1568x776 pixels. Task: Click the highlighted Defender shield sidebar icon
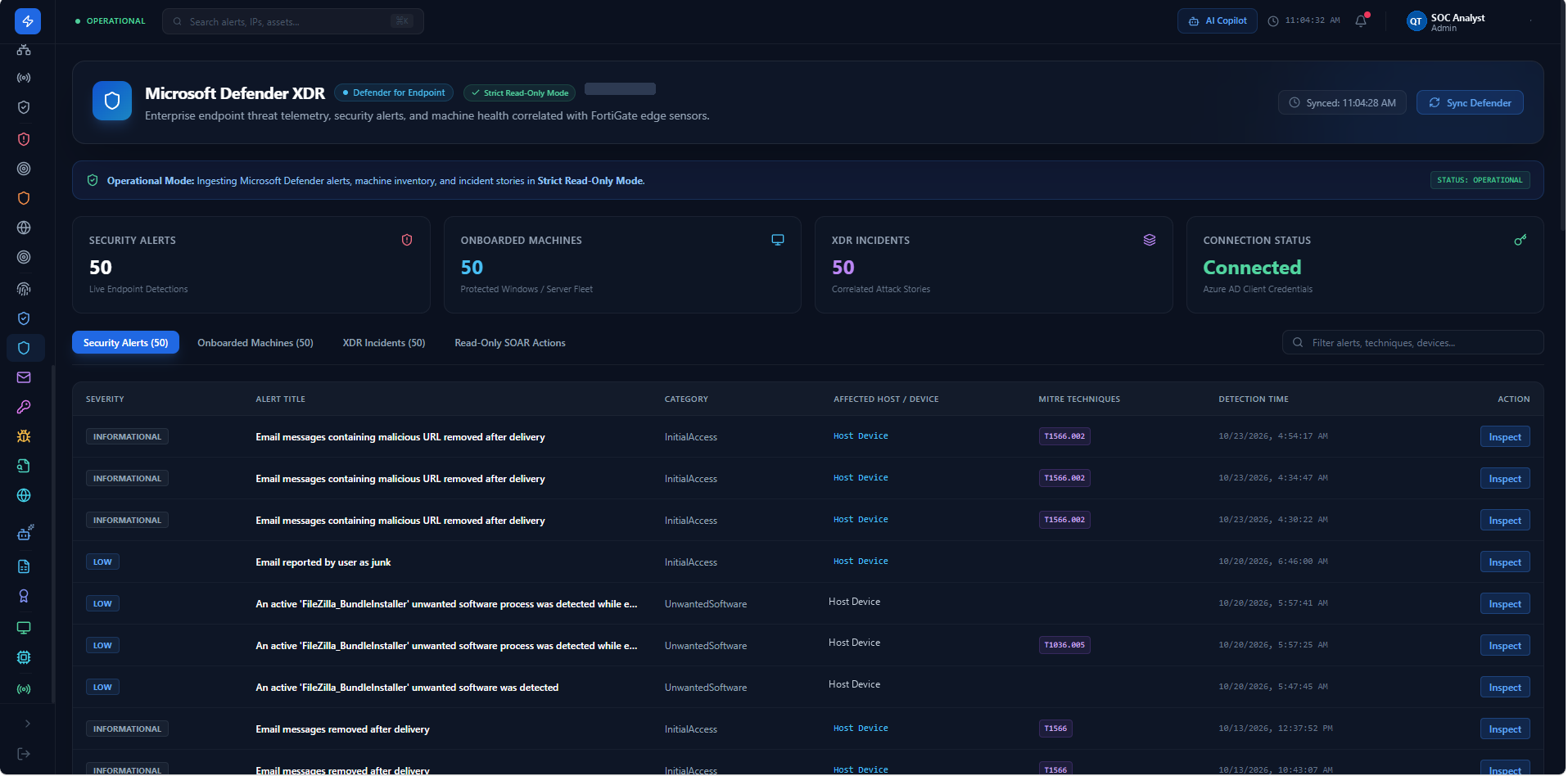pos(24,348)
